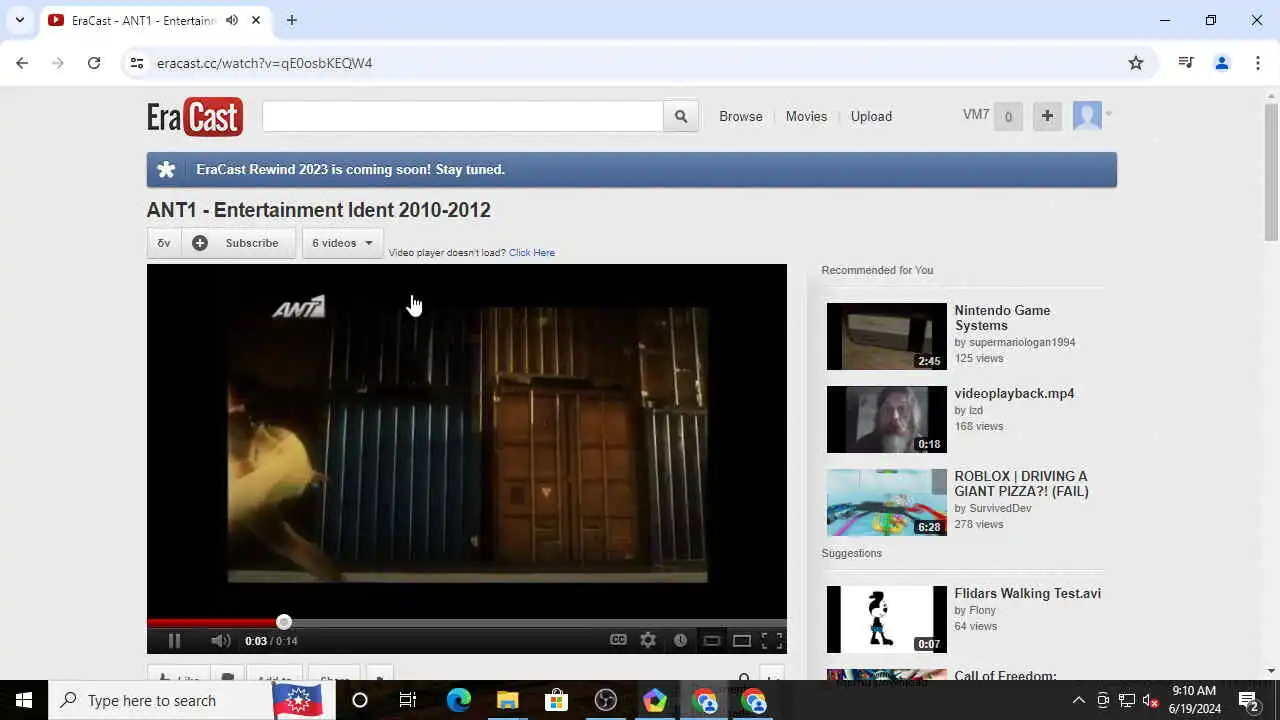Switch player to large size mode

click(742, 641)
